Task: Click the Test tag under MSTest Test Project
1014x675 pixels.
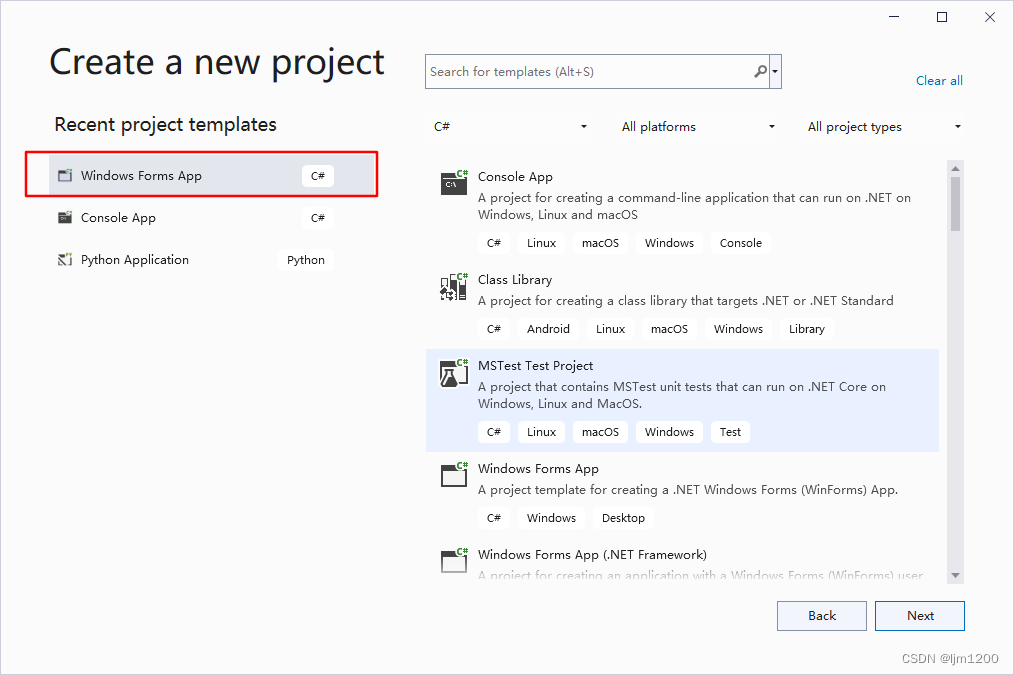Action: click(730, 432)
